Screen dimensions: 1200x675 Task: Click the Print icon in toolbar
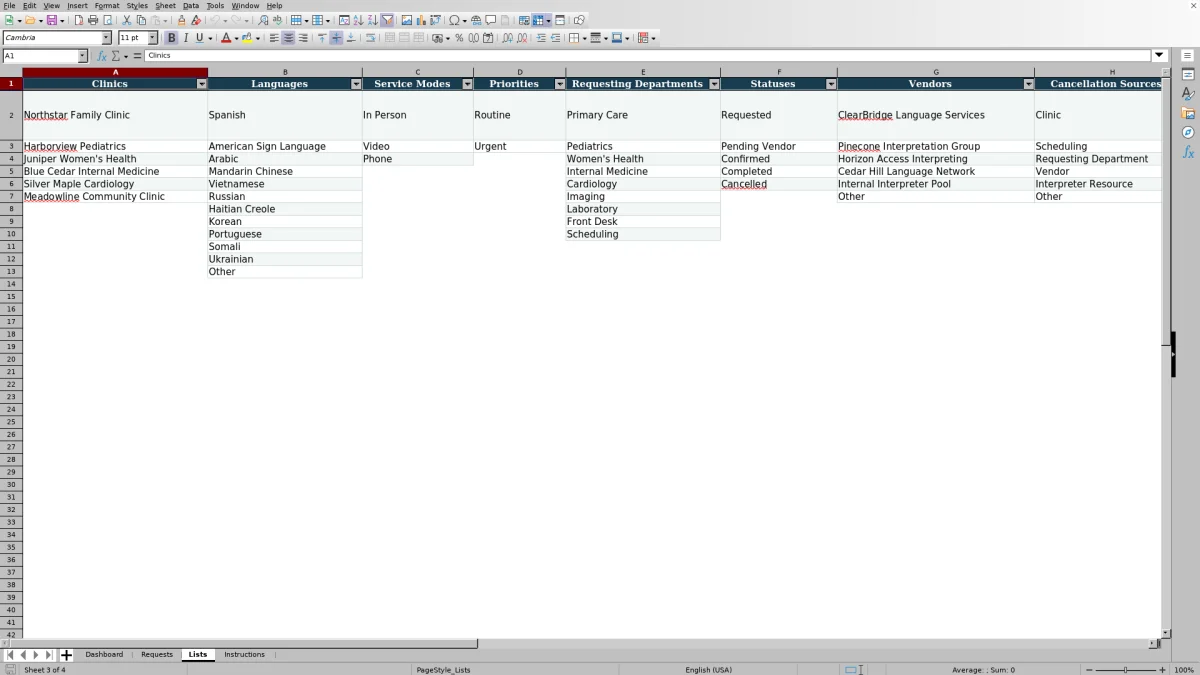coord(93,20)
